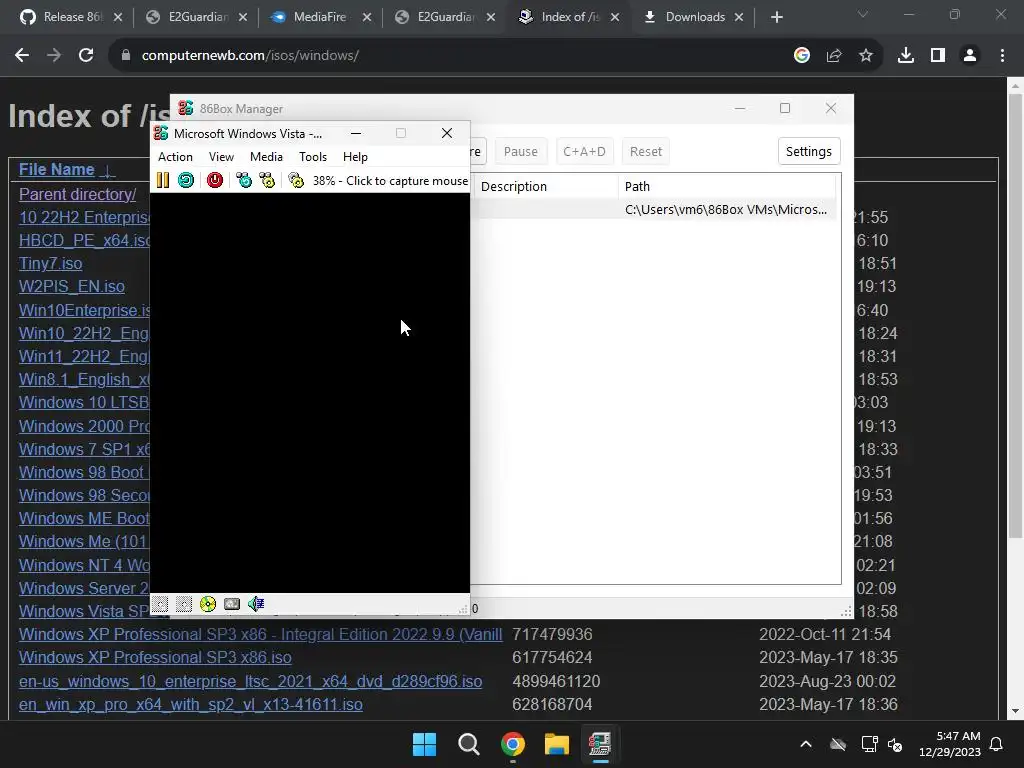
Task: Open the Windows Start menu
Action: pos(424,744)
